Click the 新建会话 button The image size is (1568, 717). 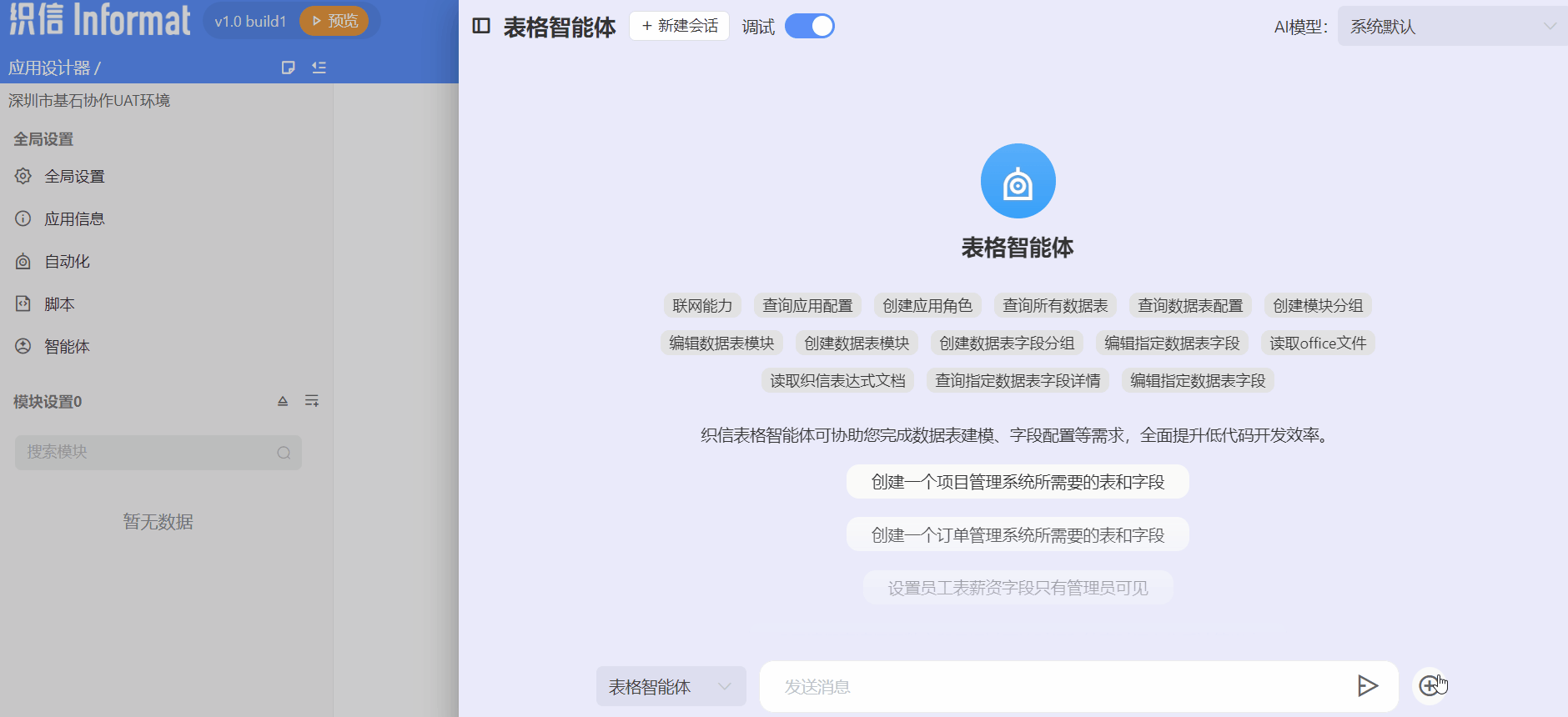tap(679, 26)
